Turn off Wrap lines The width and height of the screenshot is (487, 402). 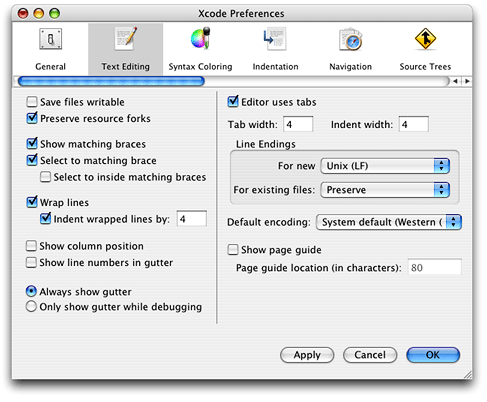pos(32,202)
